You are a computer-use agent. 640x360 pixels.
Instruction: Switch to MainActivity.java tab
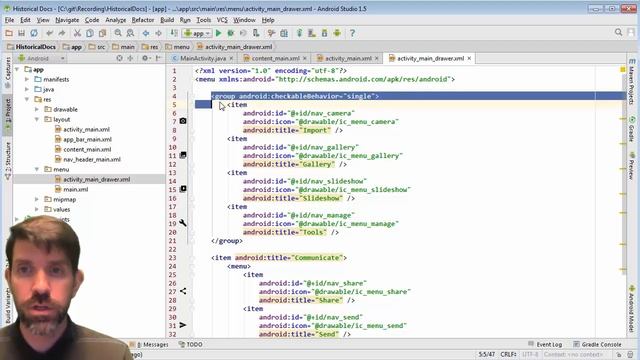click(203, 58)
